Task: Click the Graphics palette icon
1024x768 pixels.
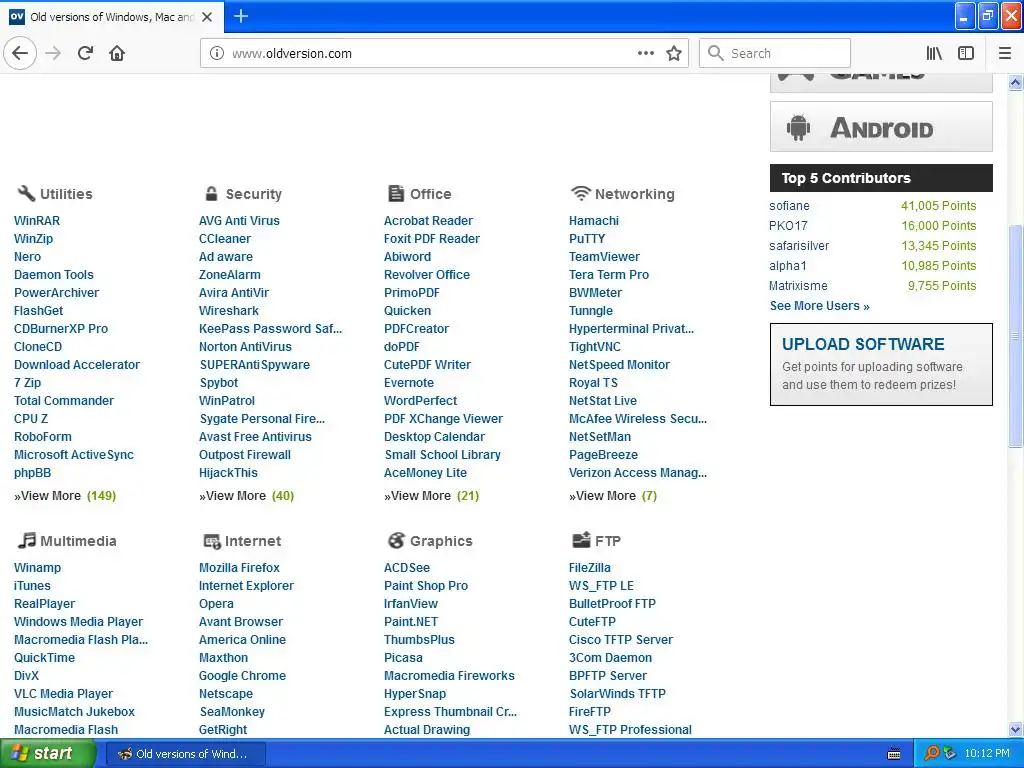Action: [396, 540]
